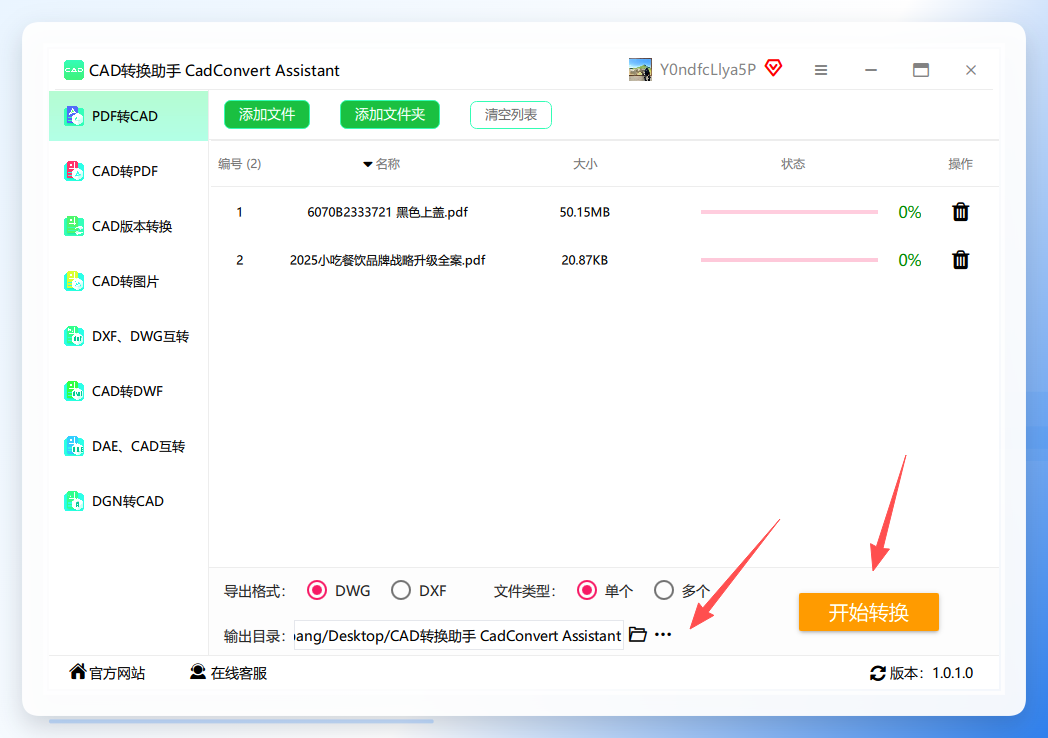The image size is (1048, 738).
Task: Click the user avatar thumbnail
Action: (x=640, y=70)
